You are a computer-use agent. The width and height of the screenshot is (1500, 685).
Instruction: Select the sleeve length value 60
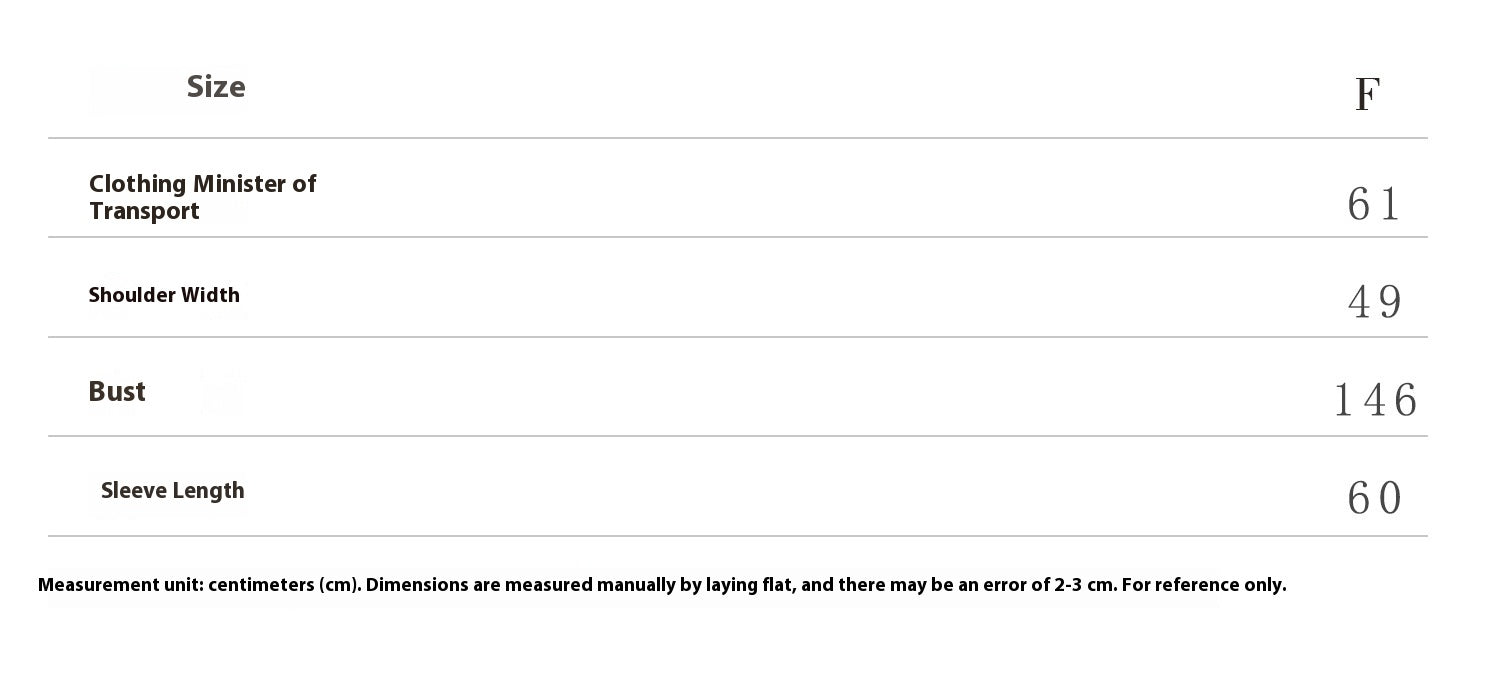point(1375,498)
